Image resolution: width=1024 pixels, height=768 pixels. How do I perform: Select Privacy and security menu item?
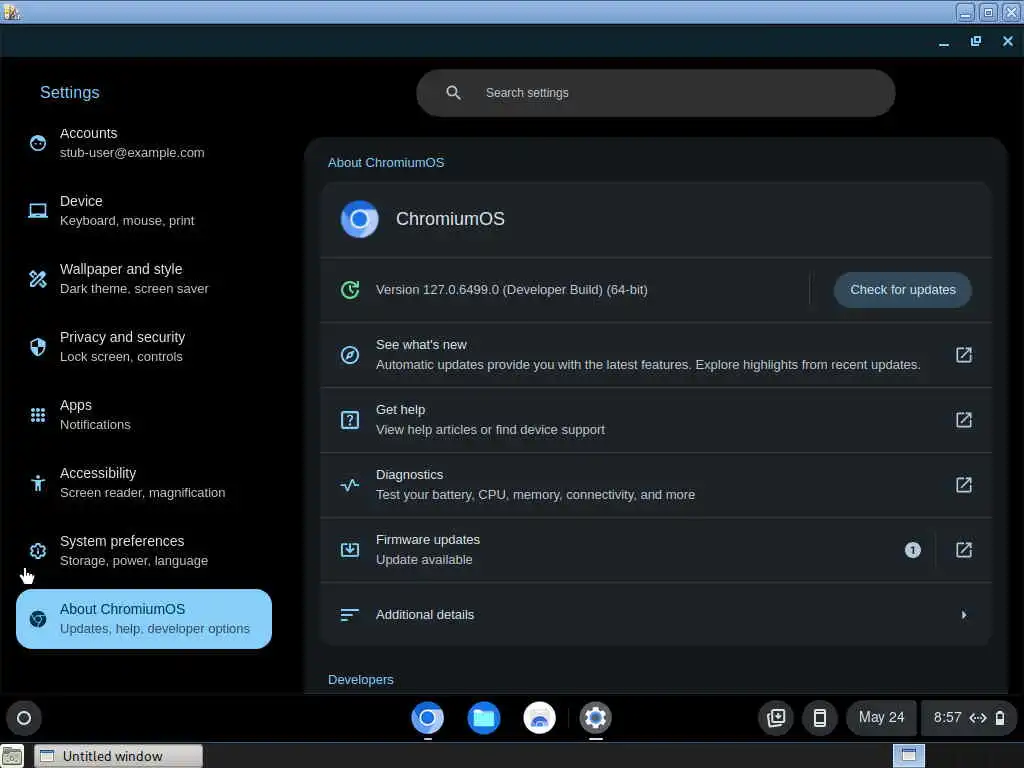[x=144, y=347]
